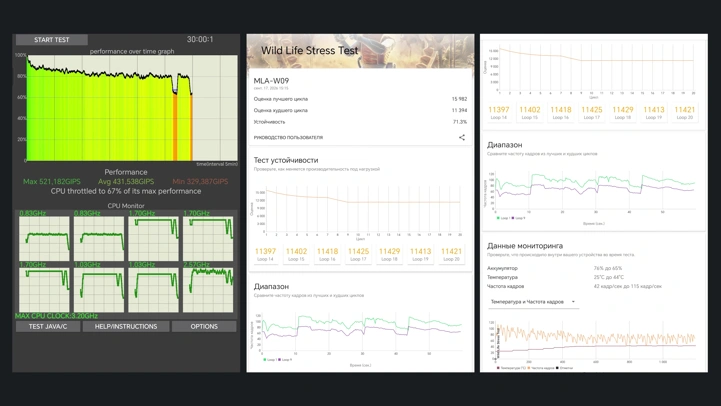Toggle the Отметки legend under the monitoring chart
This screenshot has height=406, width=721.
click(565, 368)
